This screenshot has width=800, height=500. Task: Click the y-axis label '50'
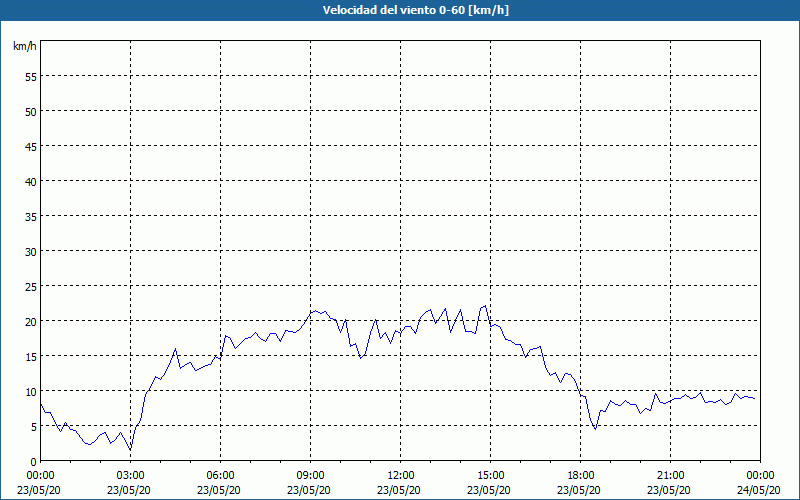coord(31,112)
